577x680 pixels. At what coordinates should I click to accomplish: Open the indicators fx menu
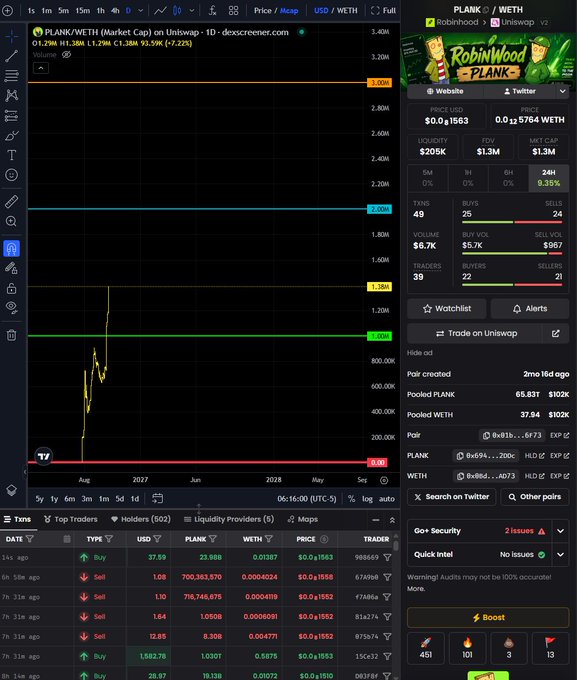coord(213,10)
